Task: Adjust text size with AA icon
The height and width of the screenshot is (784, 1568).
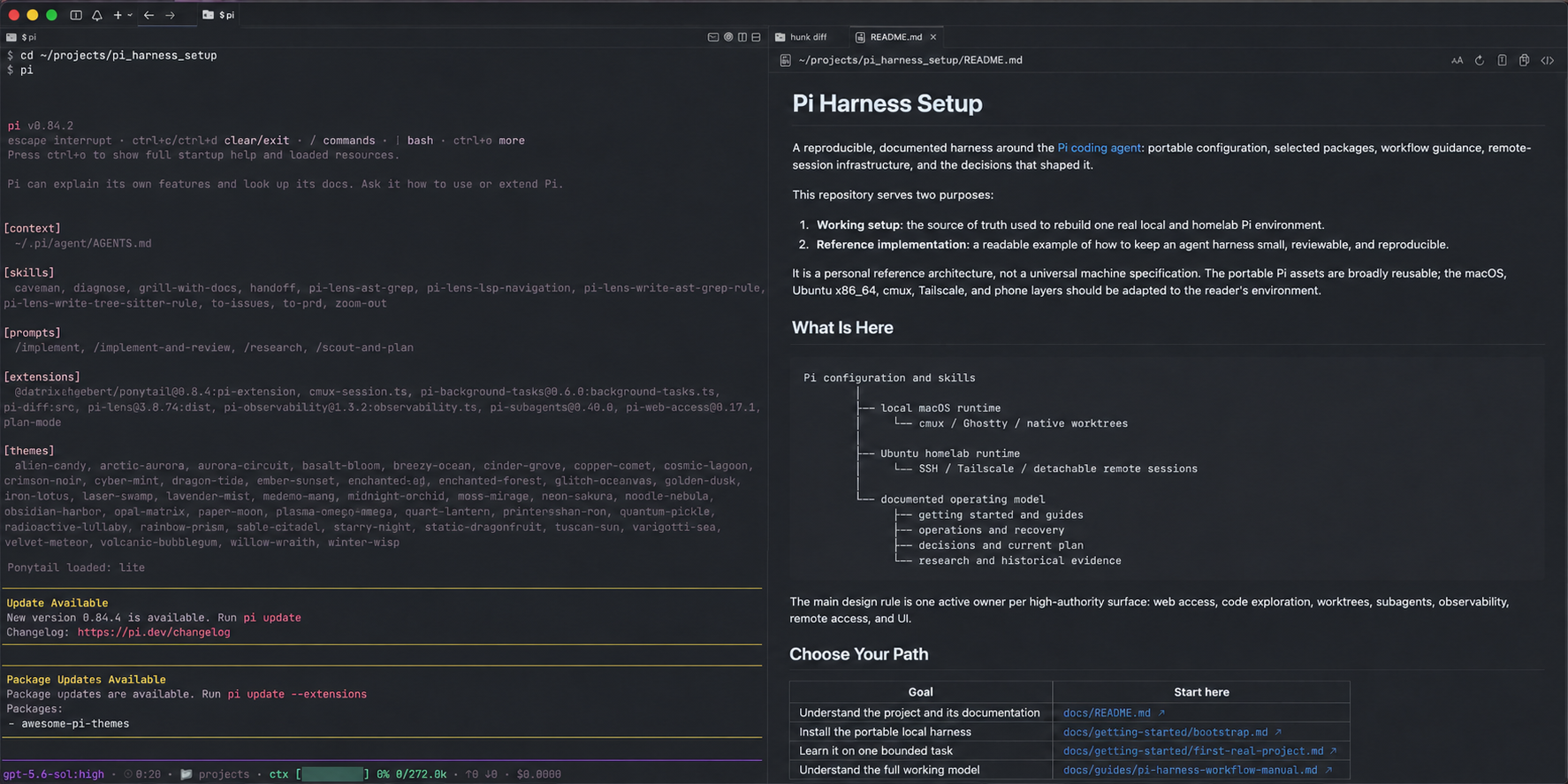Action: click(1457, 61)
